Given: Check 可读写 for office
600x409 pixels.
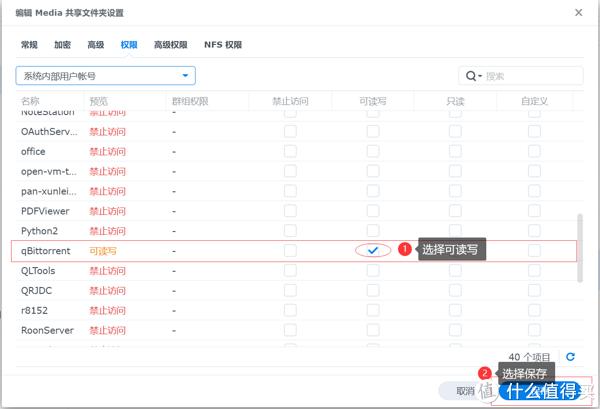Looking at the screenshot, I should click(373, 151).
